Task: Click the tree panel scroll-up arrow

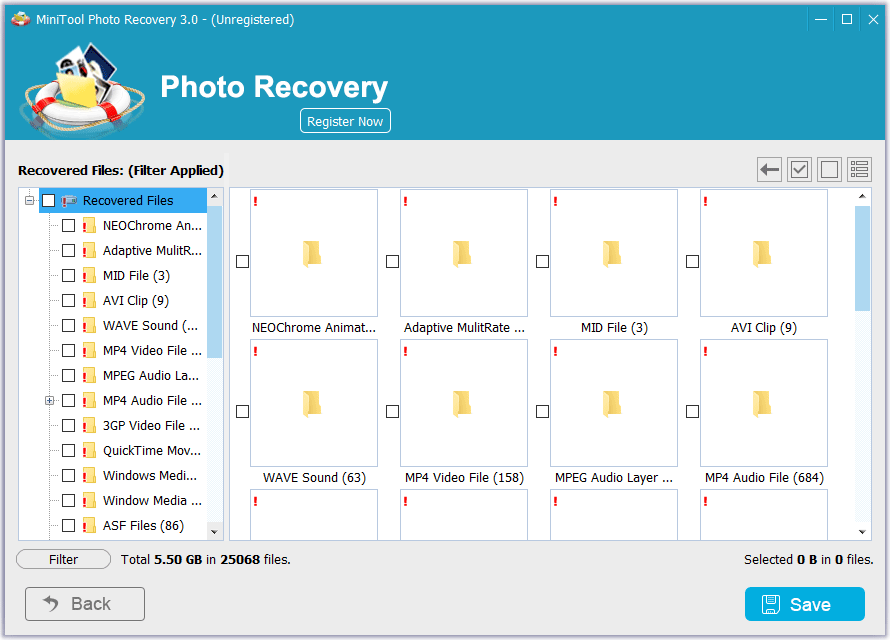Action: 215,196
